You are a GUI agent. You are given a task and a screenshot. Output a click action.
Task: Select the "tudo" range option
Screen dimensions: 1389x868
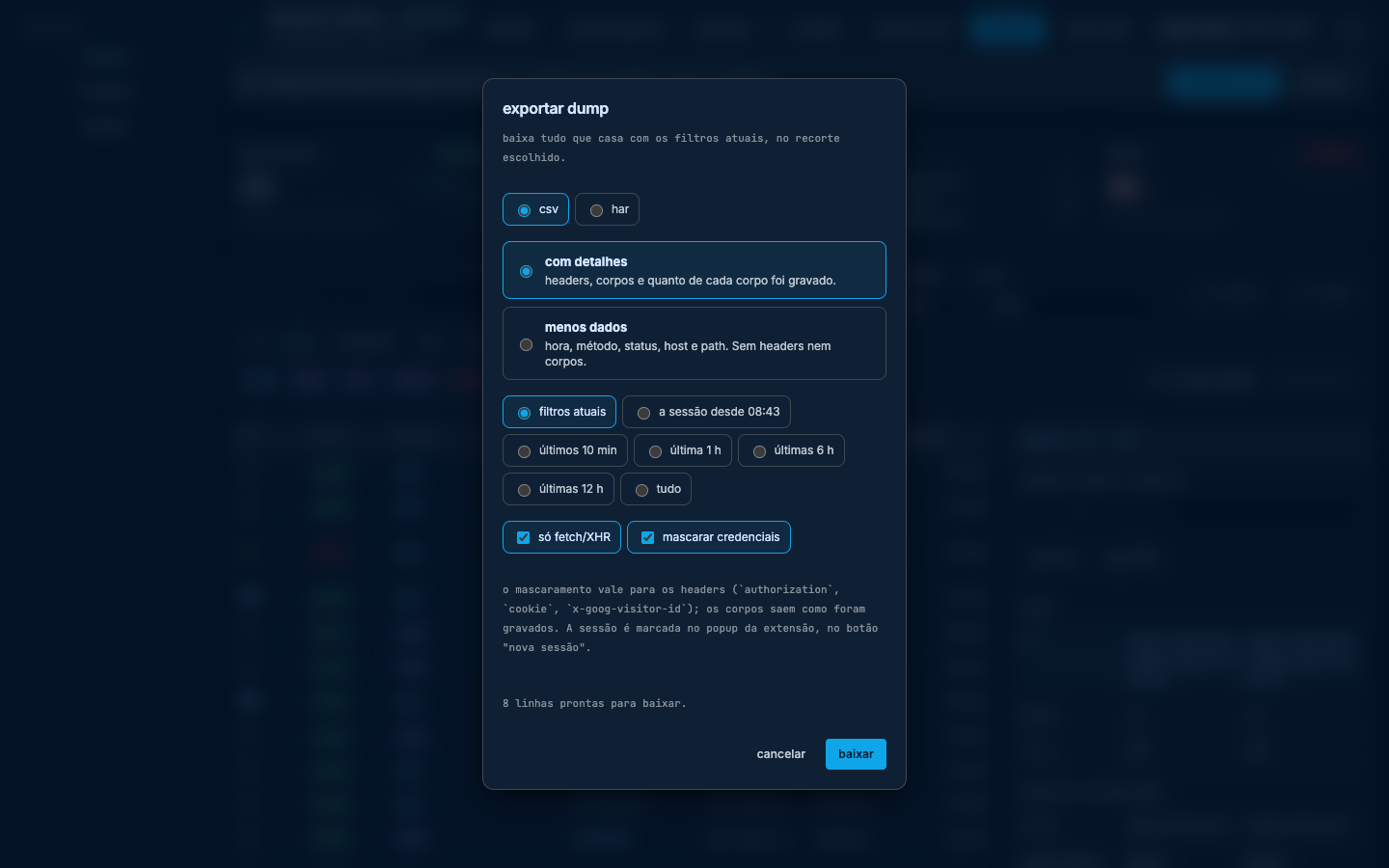pos(656,489)
